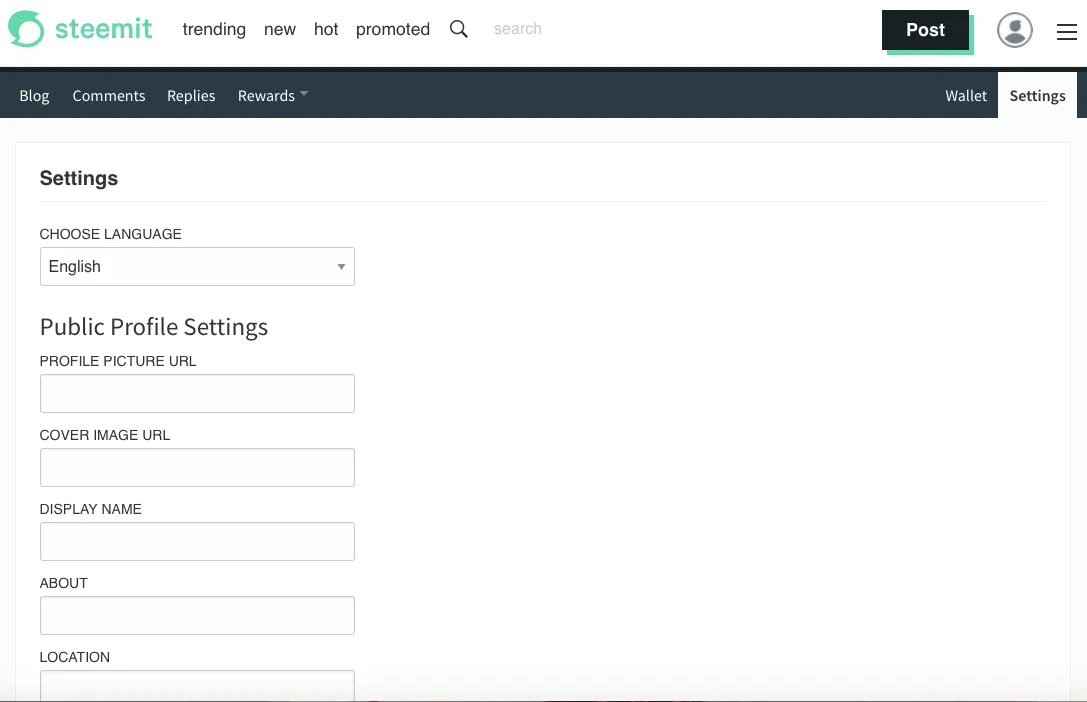This screenshot has height=702, width=1087.
Task: Open the Choose Language dropdown
Action: [197, 266]
